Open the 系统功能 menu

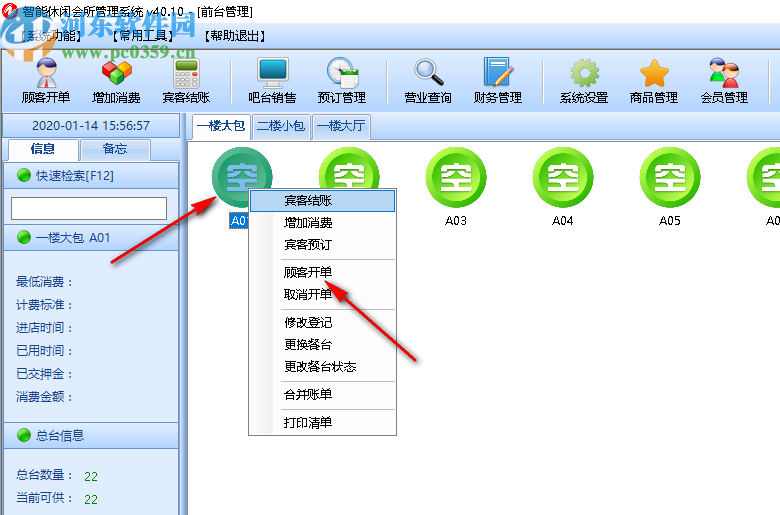coord(52,36)
